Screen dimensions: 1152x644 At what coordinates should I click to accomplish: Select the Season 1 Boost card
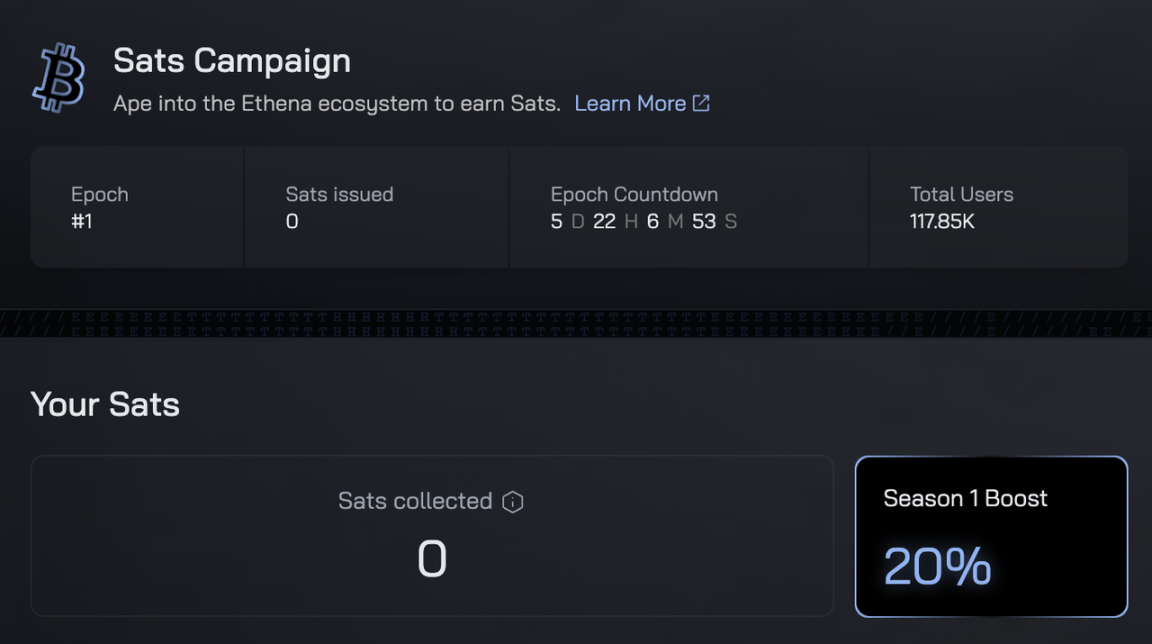(991, 536)
